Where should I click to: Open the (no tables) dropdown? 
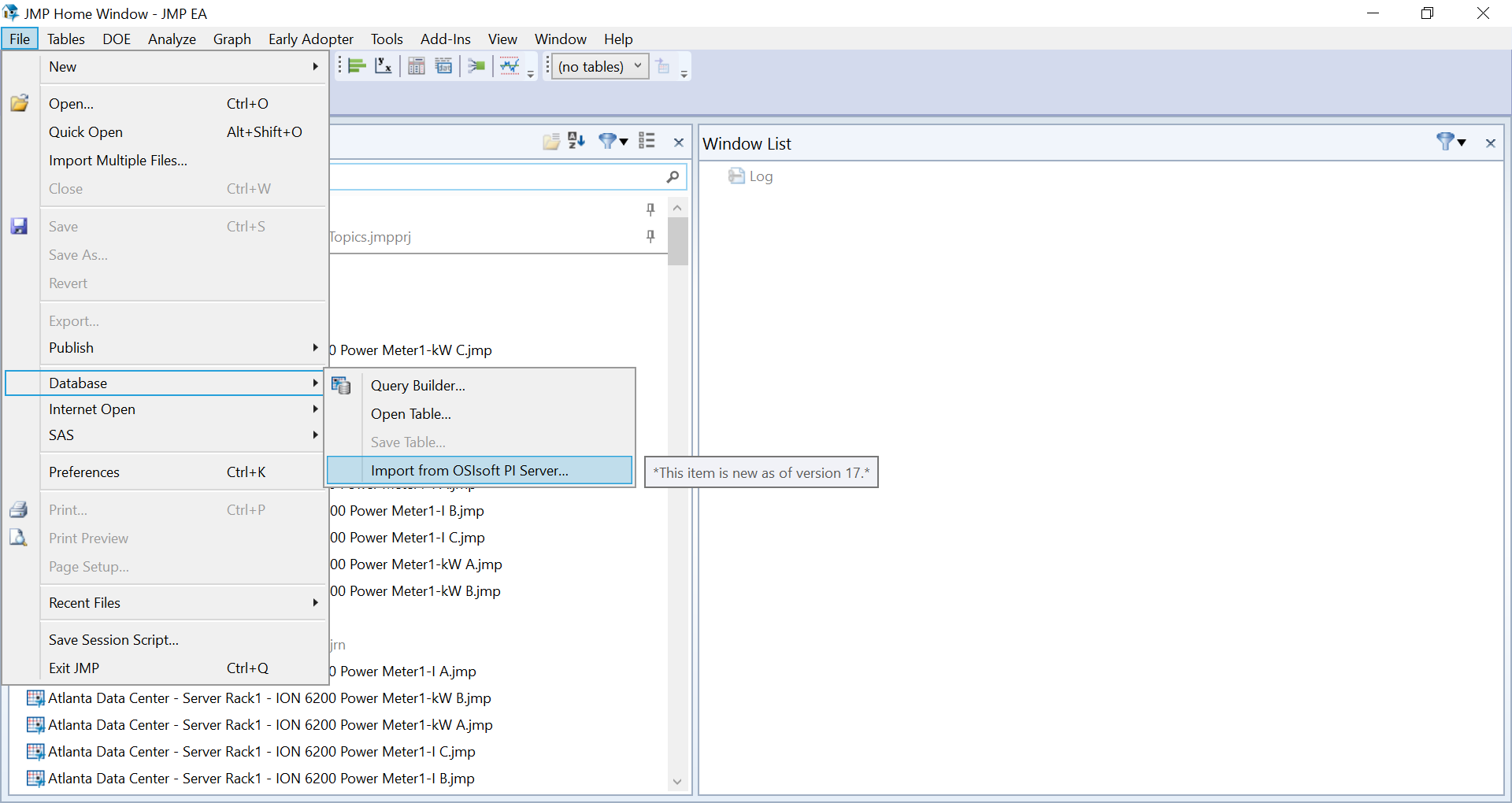(598, 66)
